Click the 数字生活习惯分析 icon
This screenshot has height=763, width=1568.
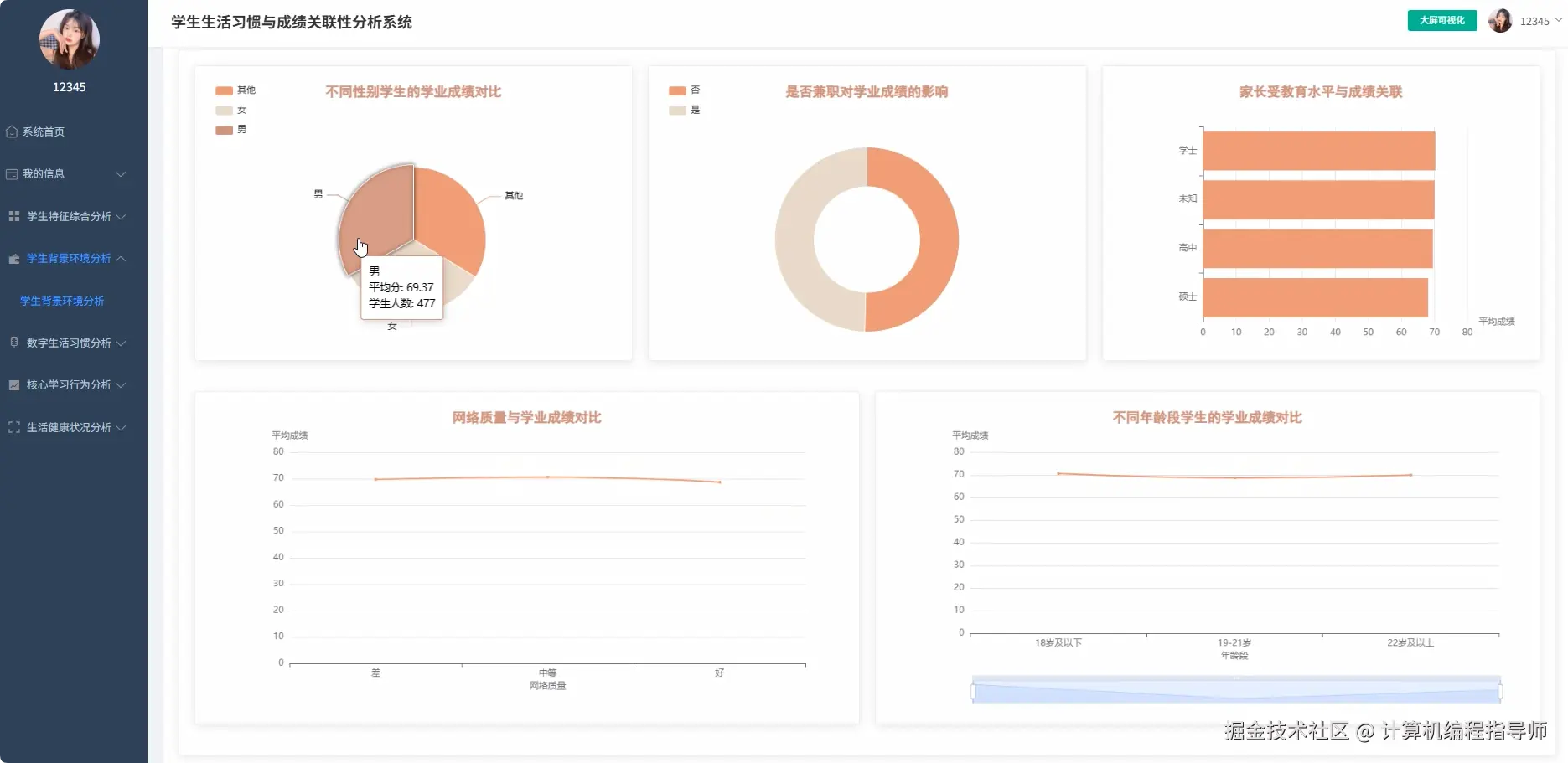tap(13, 343)
